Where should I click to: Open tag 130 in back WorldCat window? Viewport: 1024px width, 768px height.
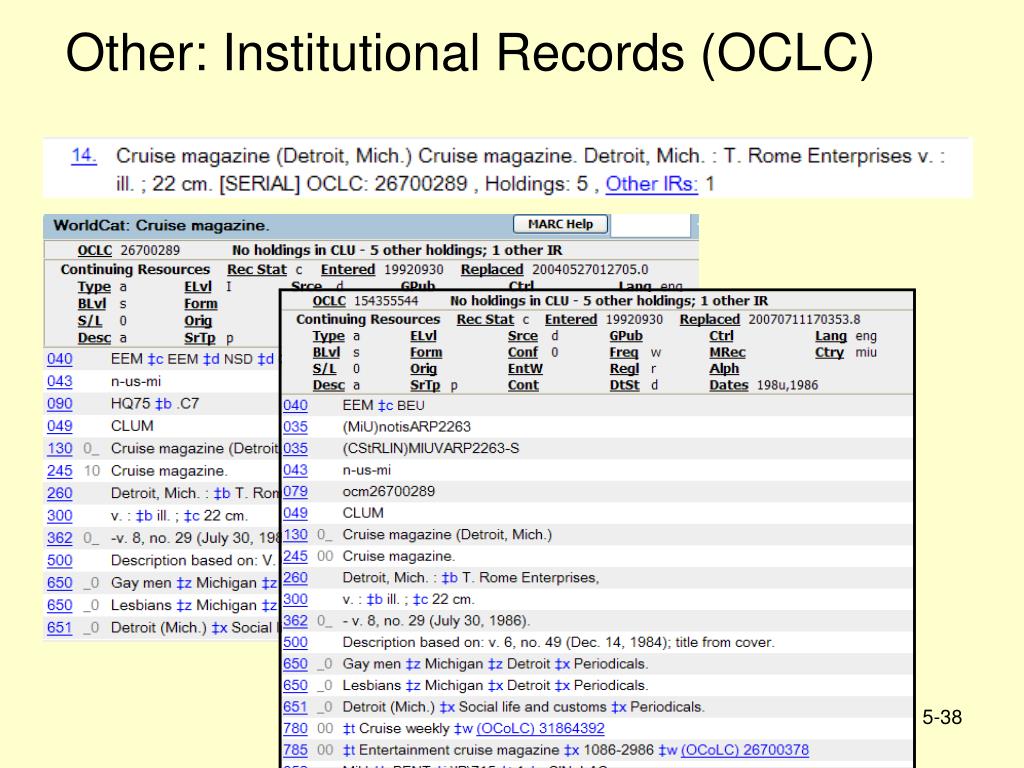click(59, 449)
